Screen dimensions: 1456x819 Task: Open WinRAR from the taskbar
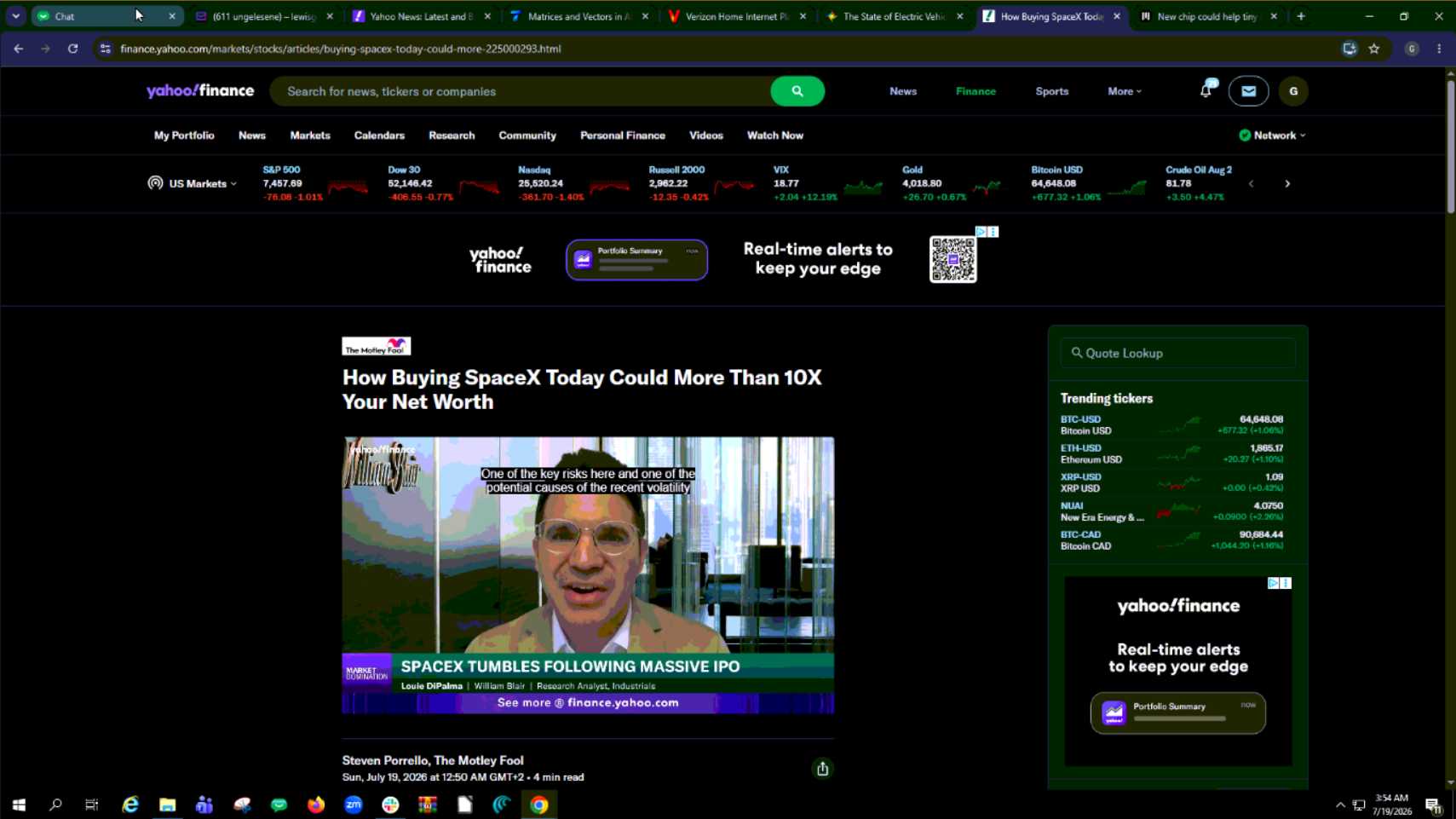click(428, 805)
